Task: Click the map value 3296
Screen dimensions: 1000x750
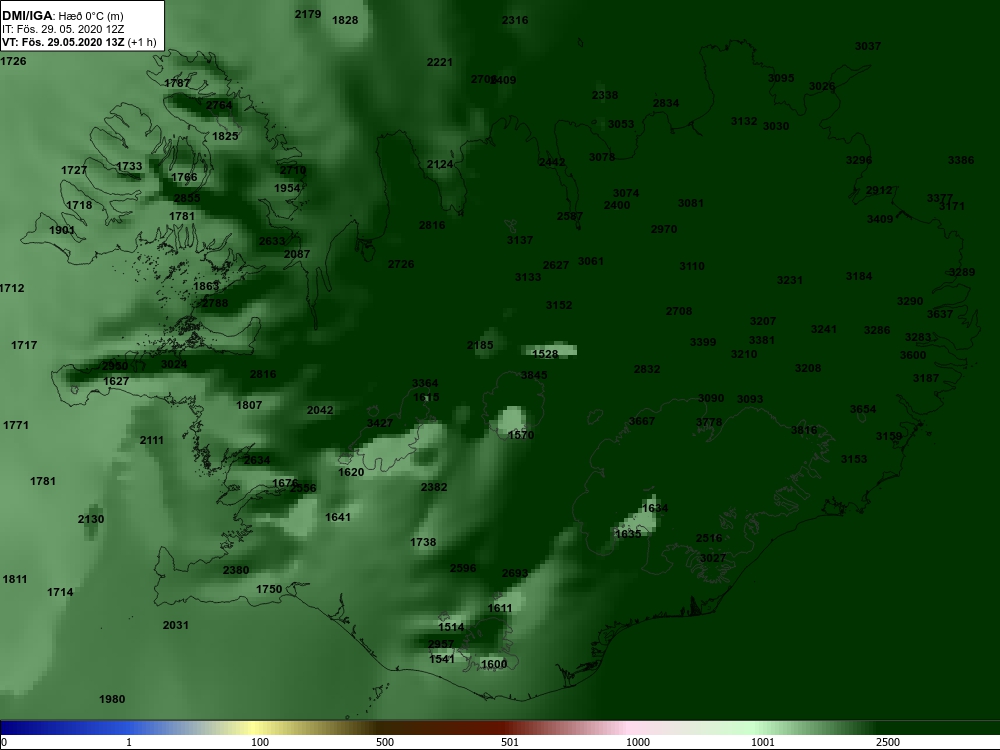Action: tap(859, 161)
